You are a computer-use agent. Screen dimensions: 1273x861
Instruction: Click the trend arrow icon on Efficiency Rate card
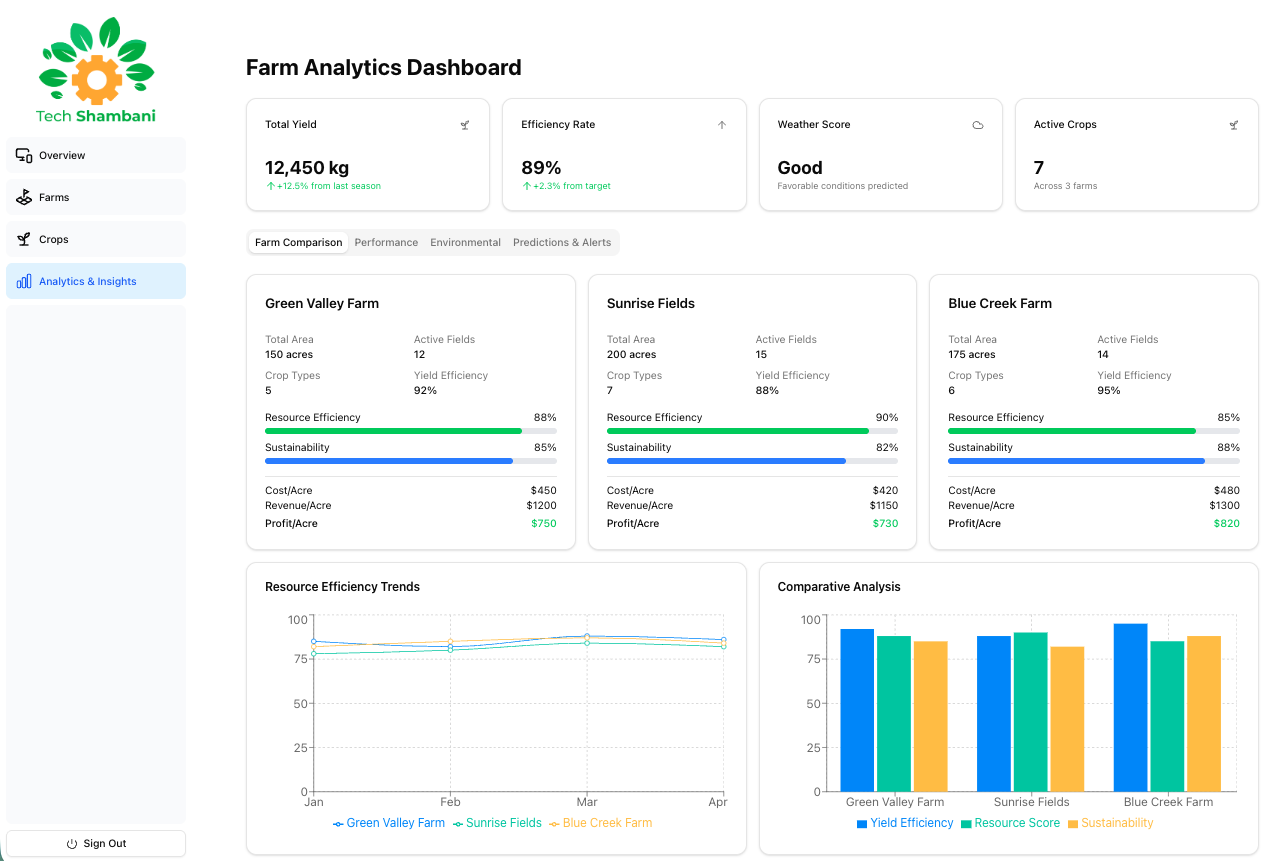(721, 125)
